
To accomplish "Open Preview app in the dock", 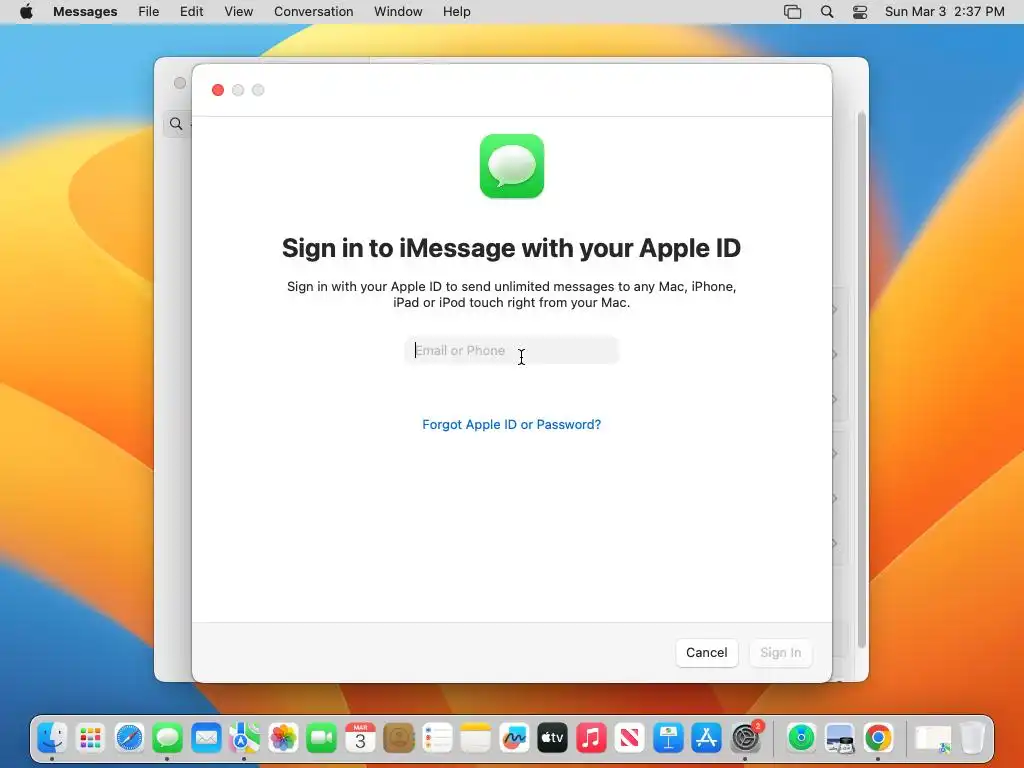I will point(840,738).
